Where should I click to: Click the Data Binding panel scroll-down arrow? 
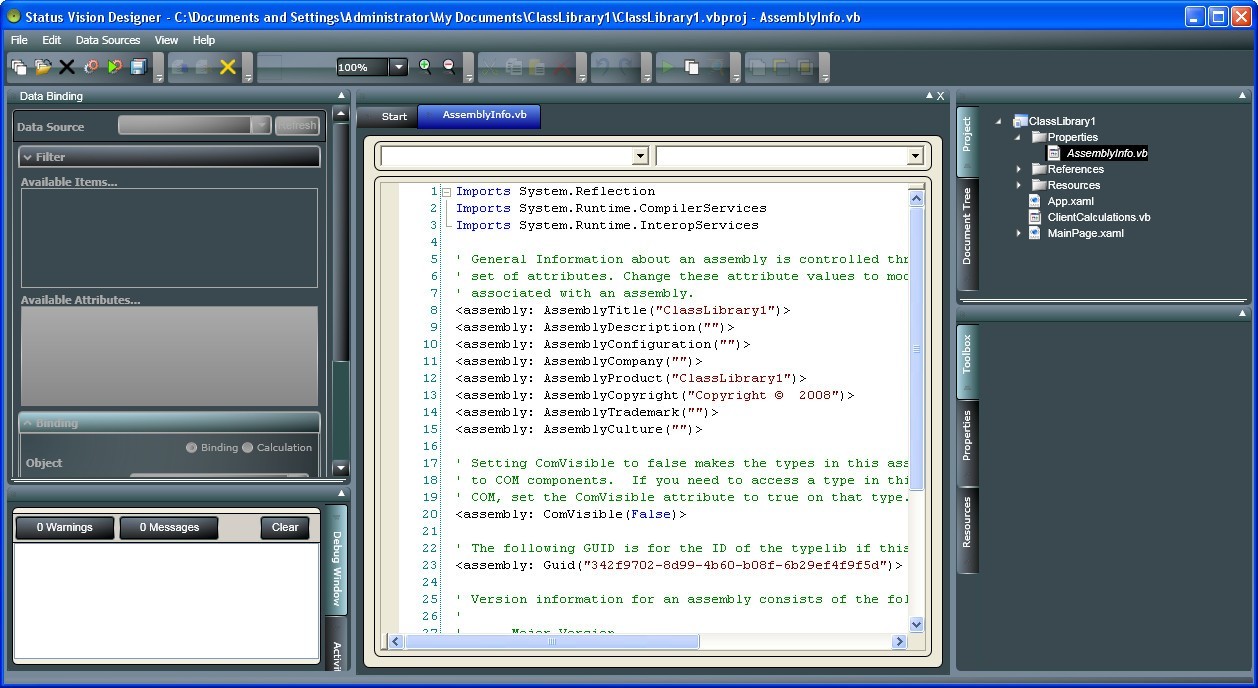tap(340, 467)
